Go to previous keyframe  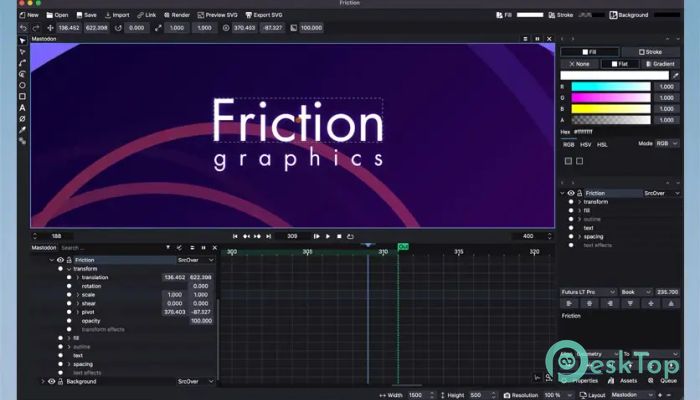(x=246, y=236)
